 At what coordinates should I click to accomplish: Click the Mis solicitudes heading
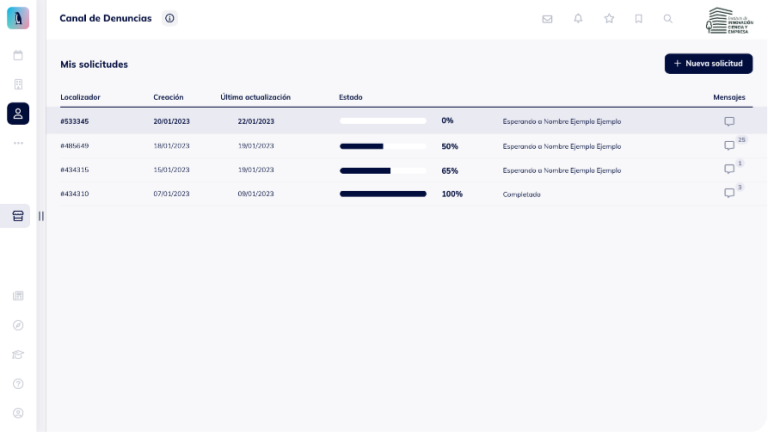click(94, 64)
